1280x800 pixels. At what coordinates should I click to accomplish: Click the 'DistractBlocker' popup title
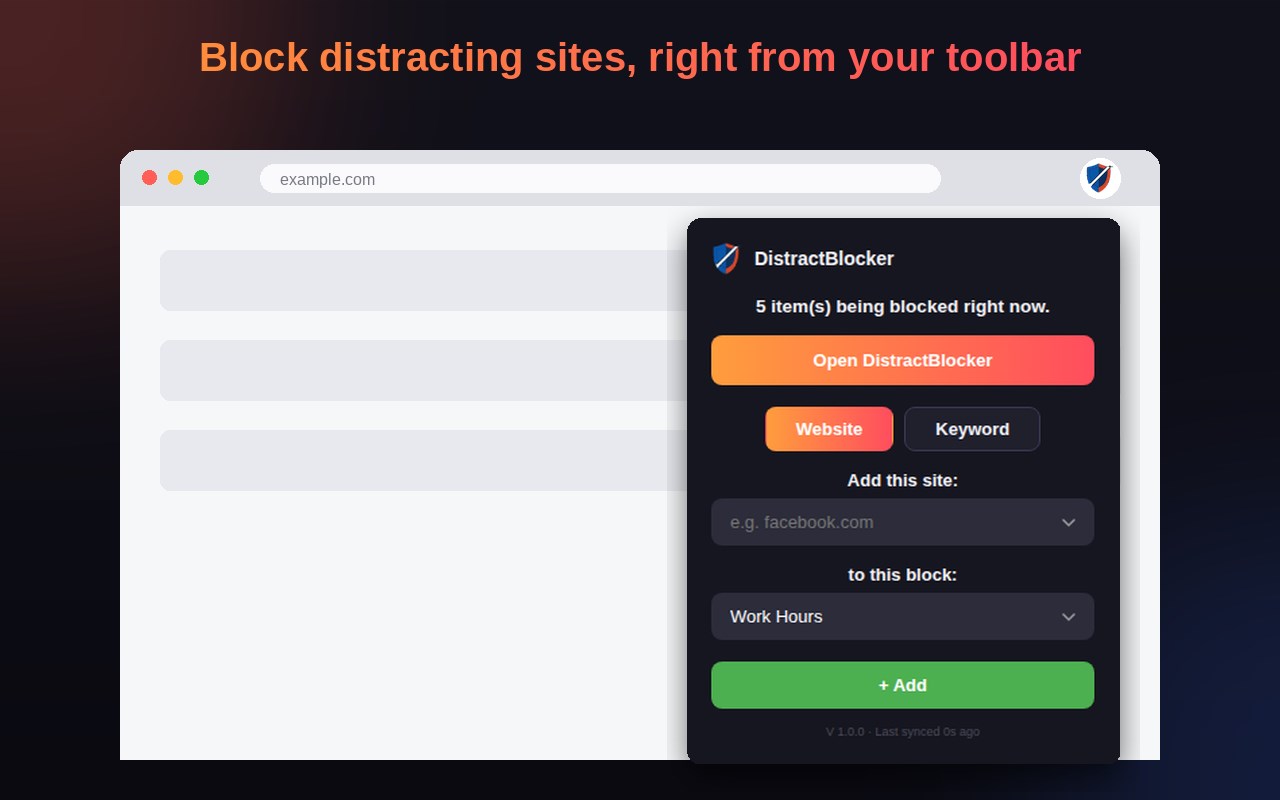click(824, 258)
